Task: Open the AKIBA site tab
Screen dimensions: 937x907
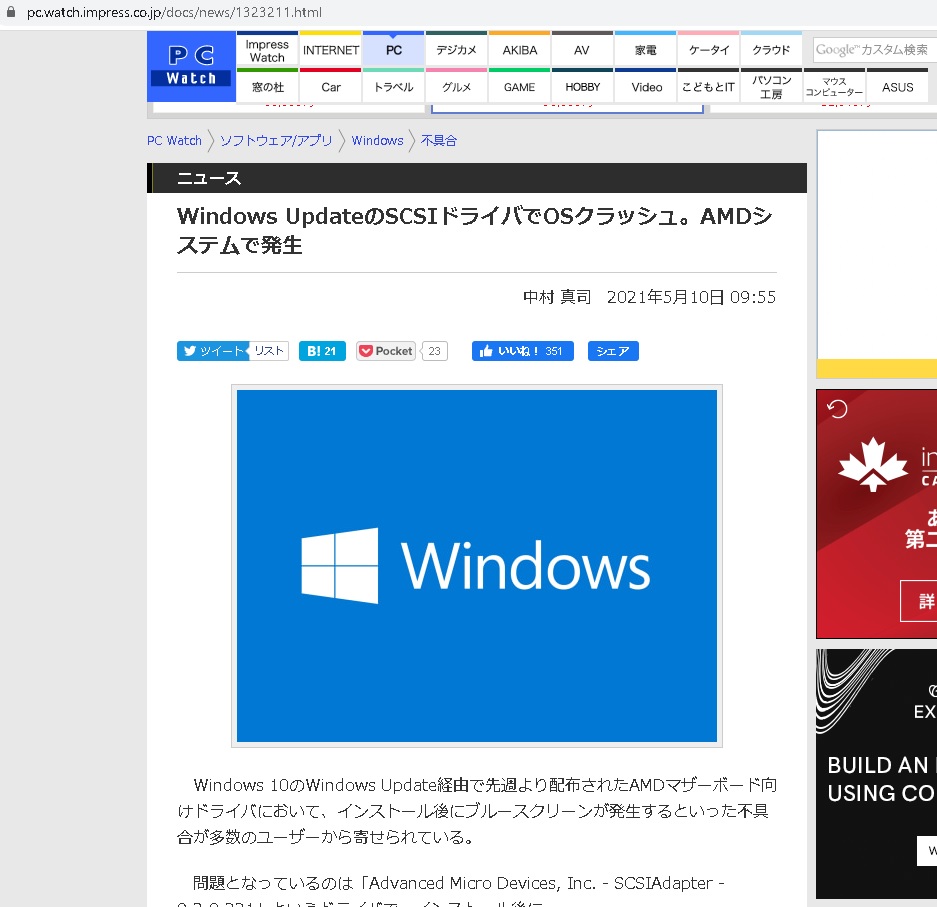Action: click(520, 50)
